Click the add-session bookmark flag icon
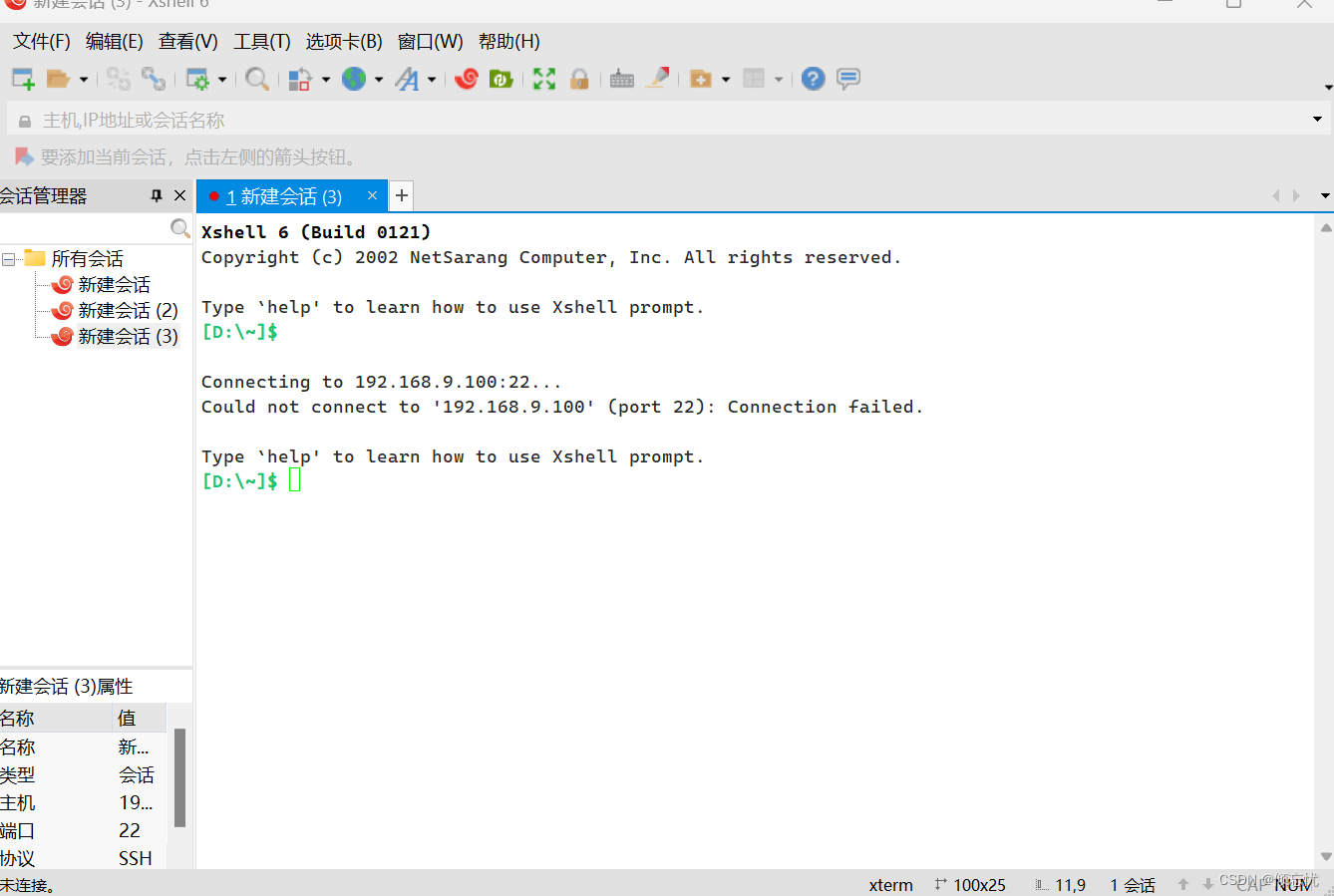1334x896 pixels. pyautogui.click(x=24, y=156)
